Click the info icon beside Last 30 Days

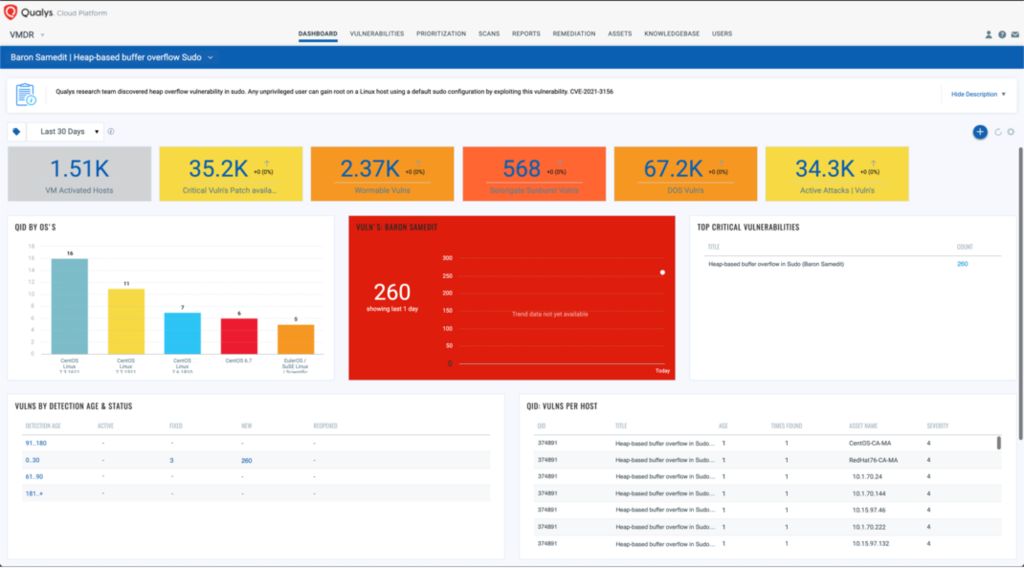point(111,131)
